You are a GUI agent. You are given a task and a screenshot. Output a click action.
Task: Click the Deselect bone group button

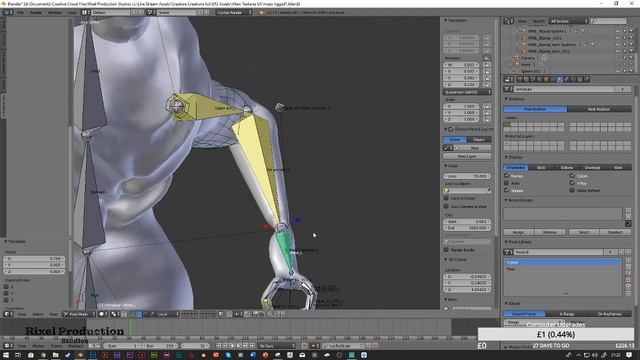(615, 232)
